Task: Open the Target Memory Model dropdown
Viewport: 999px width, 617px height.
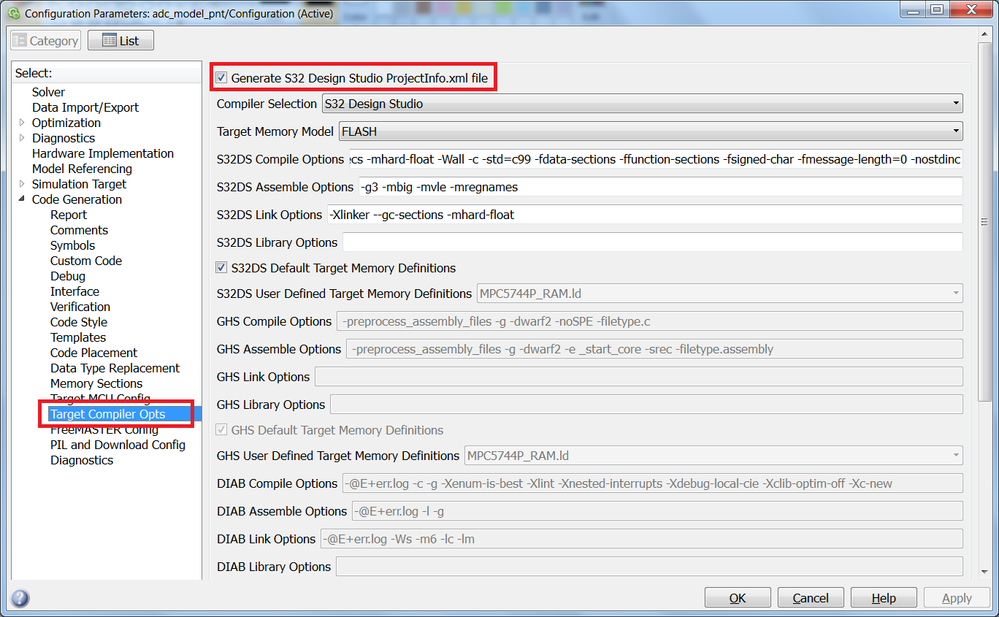Action: point(650,131)
